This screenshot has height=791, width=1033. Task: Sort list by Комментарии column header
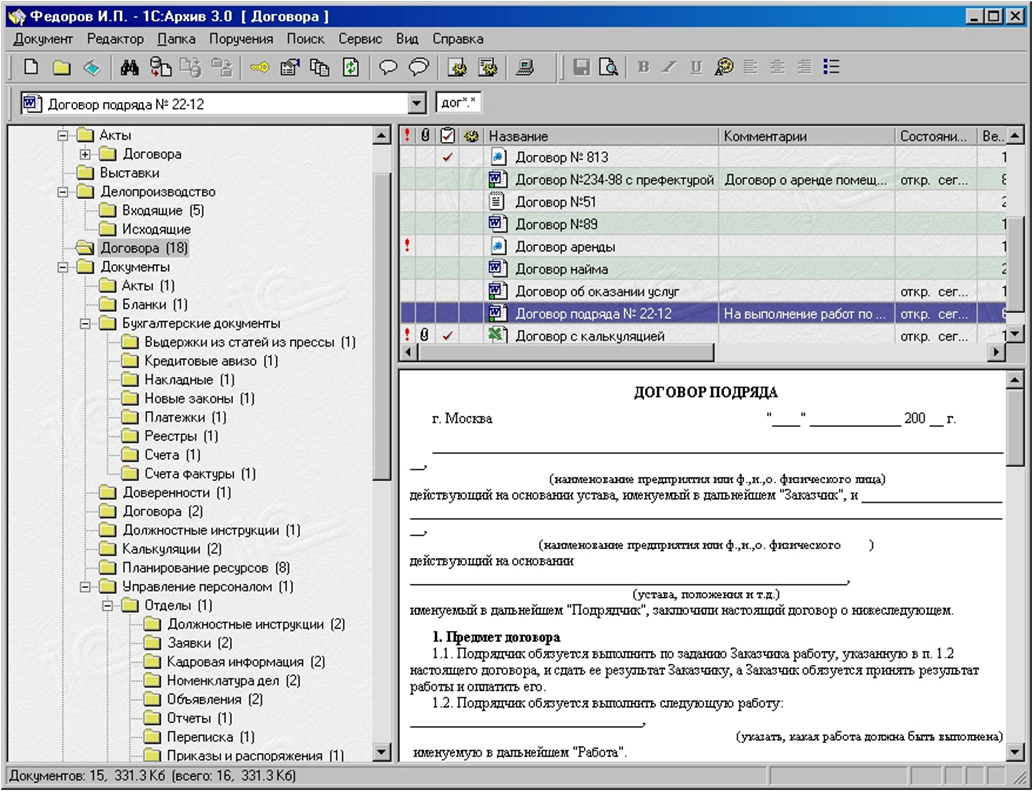(807, 136)
